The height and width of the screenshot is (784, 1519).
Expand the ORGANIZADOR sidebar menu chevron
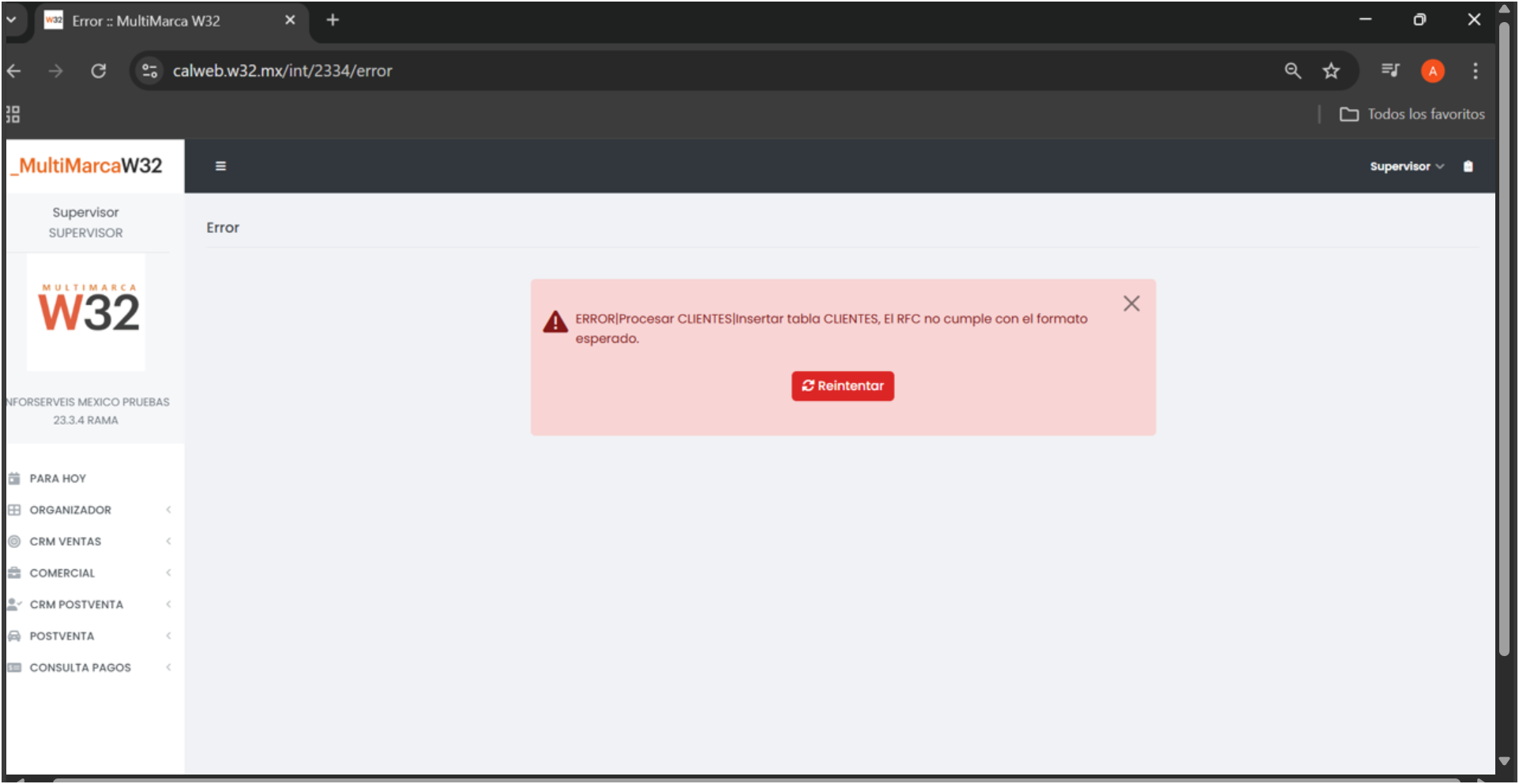tap(168, 510)
